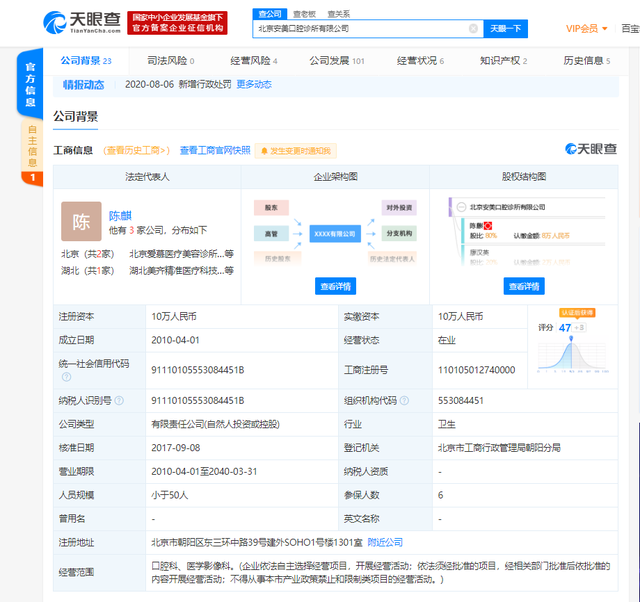Screen dimensions: 640x602
Task: Clear the search field with the X icon
Action: pyautogui.click(x=473, y=29)
